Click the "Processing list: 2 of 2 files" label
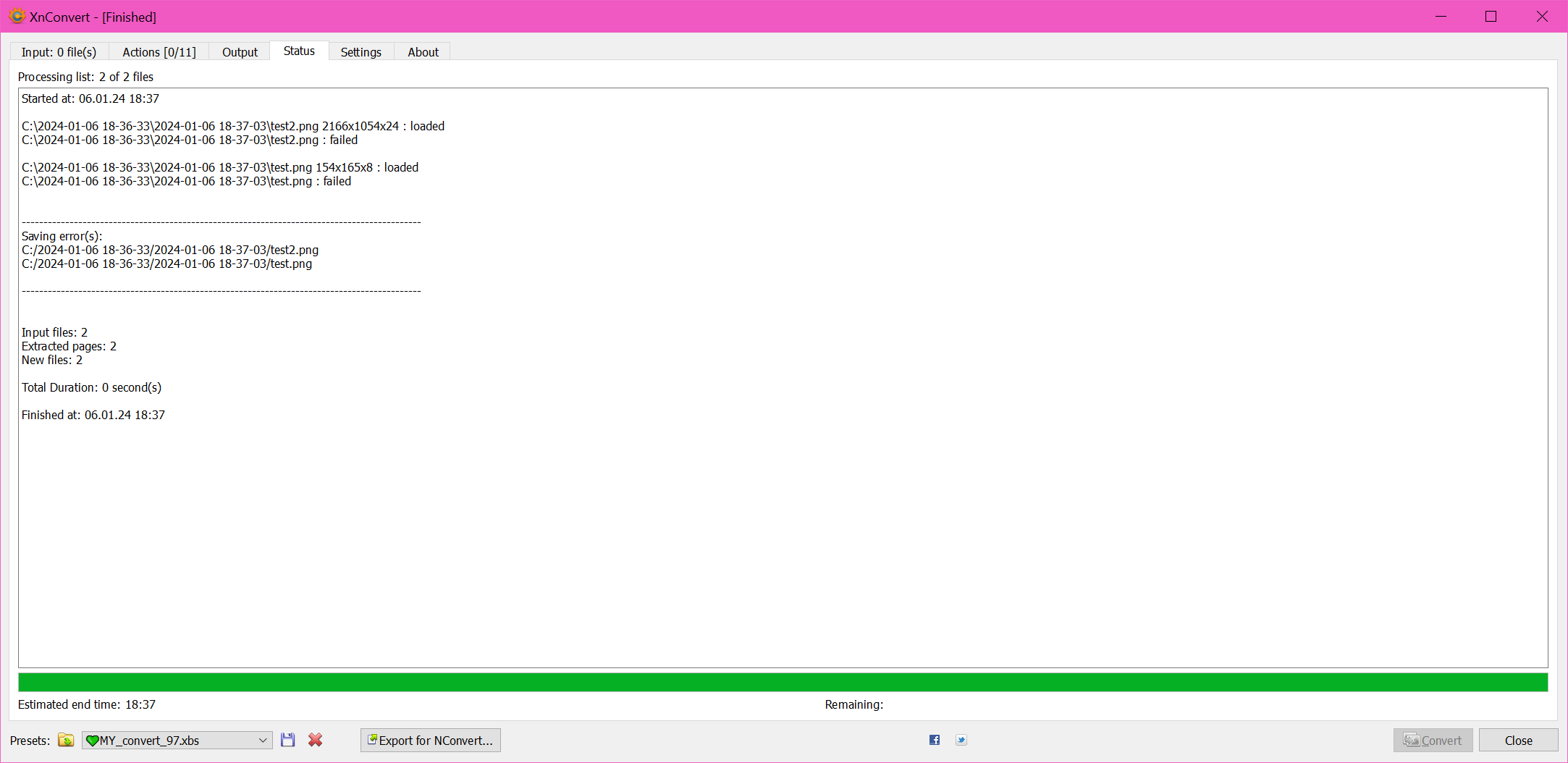 click(85, 77)
